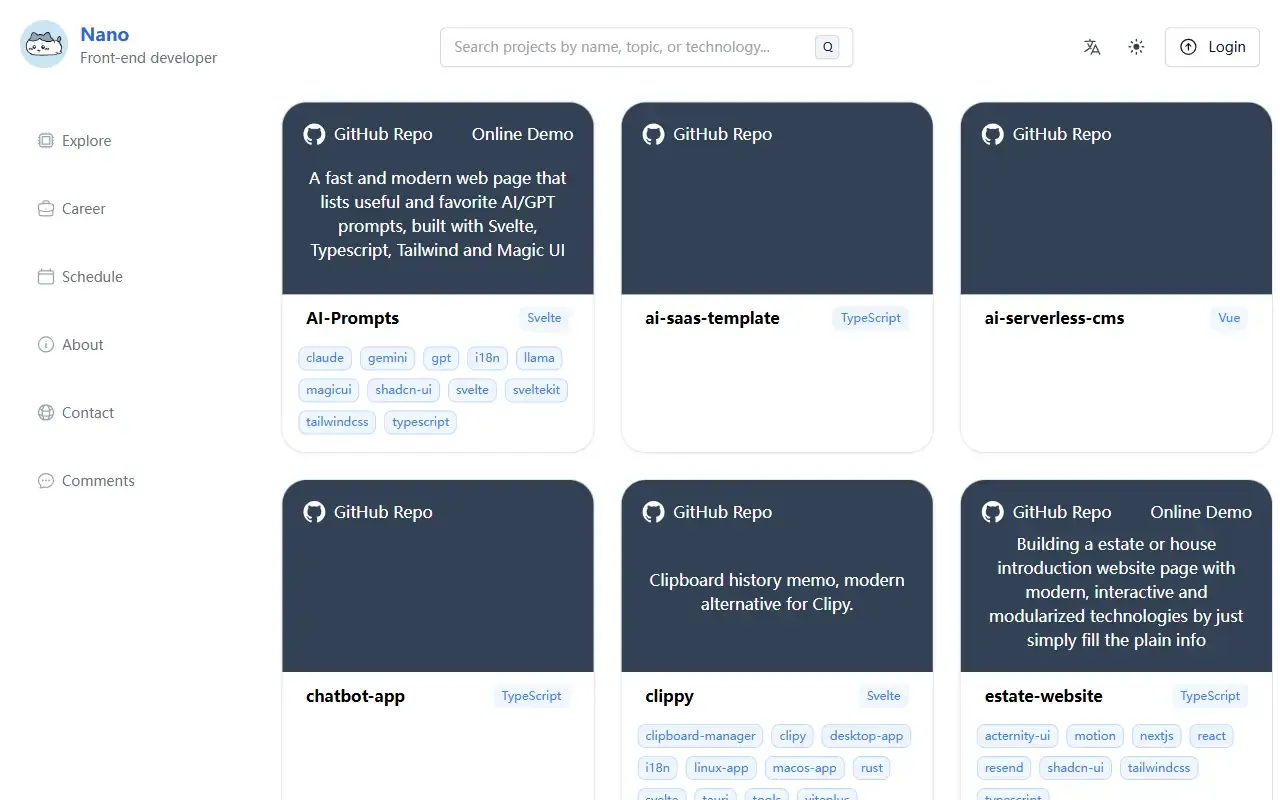Open Online Demo for estate-website
The image size is (1280, 800).
click(1201, 512)
